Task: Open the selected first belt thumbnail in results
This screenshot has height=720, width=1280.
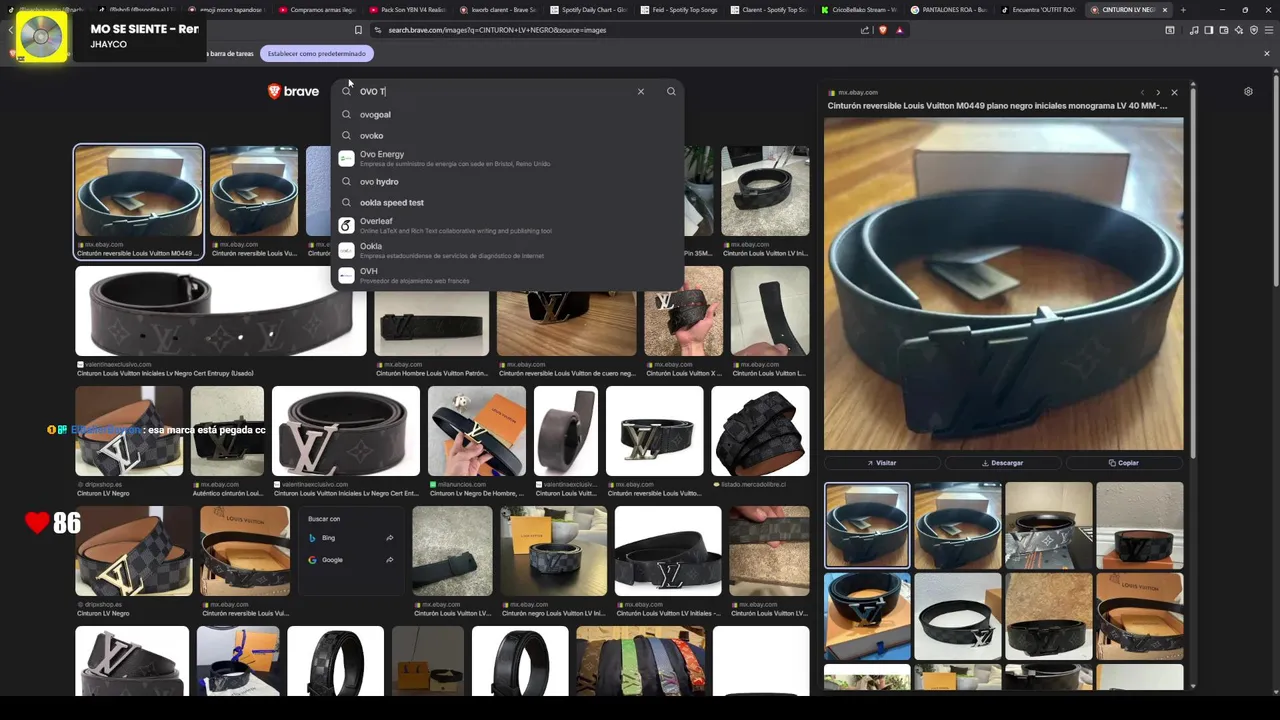Action: tap(138, 191)
